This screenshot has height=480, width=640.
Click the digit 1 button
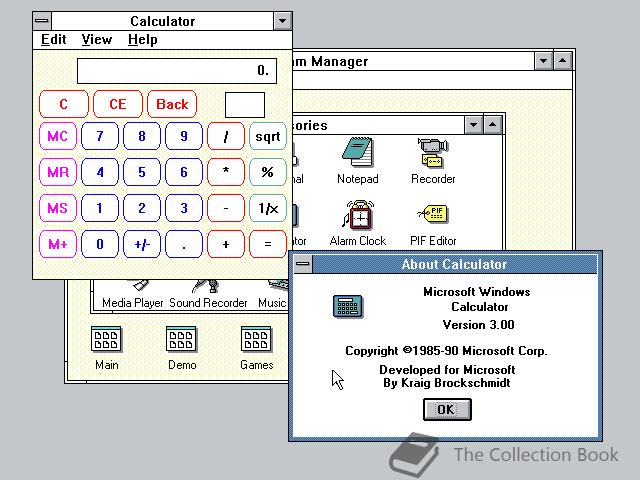click(100, 208)
